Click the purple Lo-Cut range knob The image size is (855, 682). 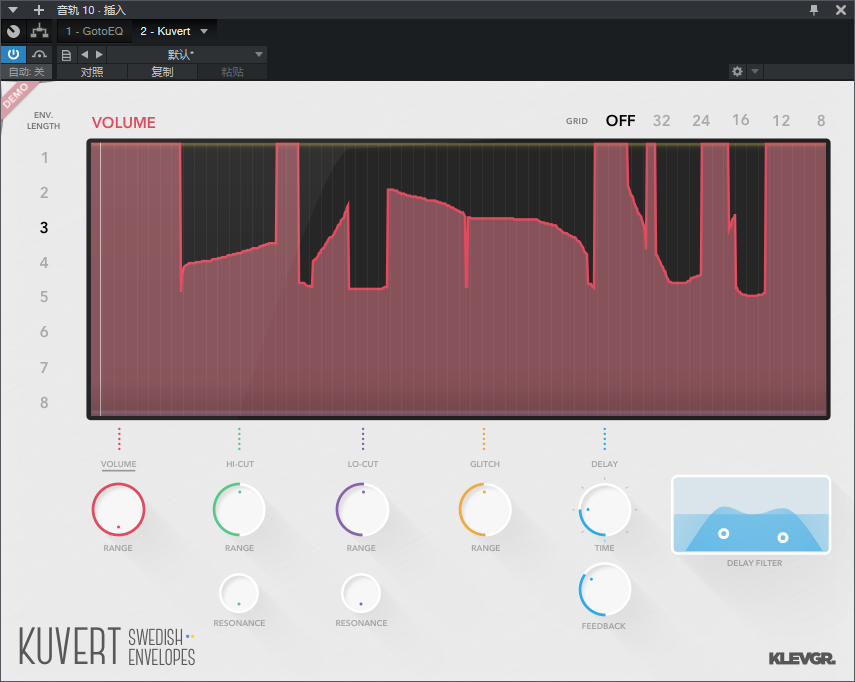[362, 510]
